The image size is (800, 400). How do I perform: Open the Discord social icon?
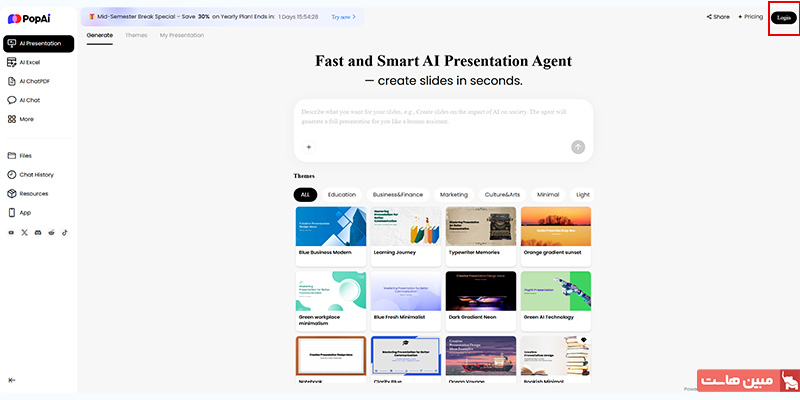38,232
